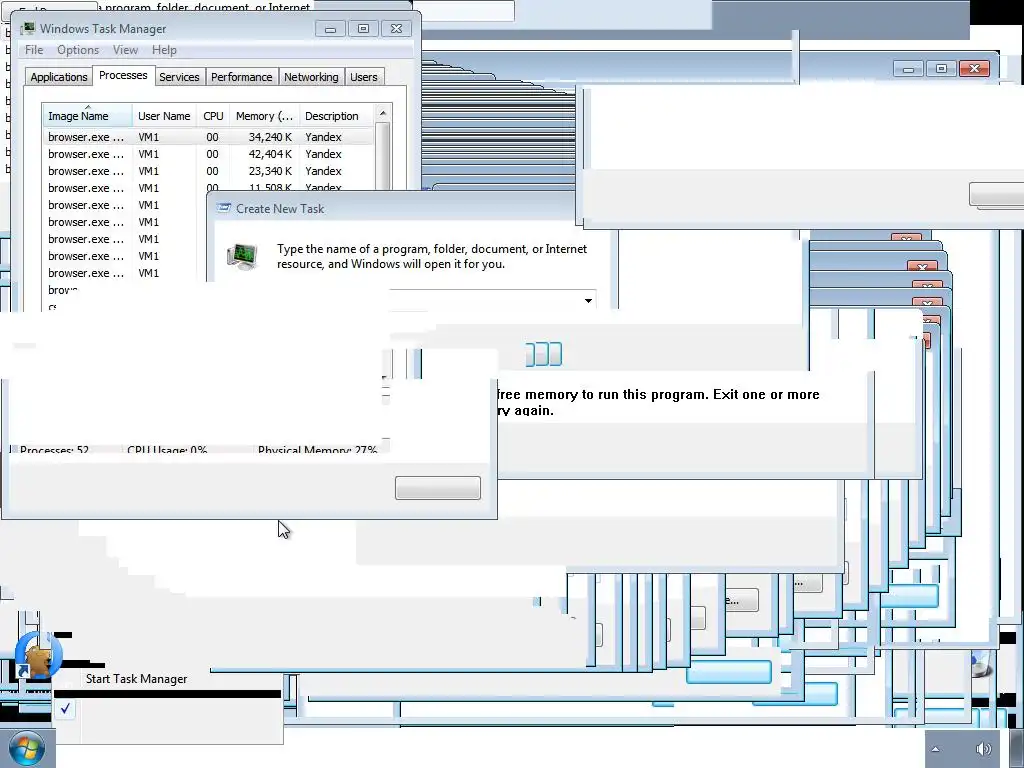Sort by the Description column header

(336, 116)
